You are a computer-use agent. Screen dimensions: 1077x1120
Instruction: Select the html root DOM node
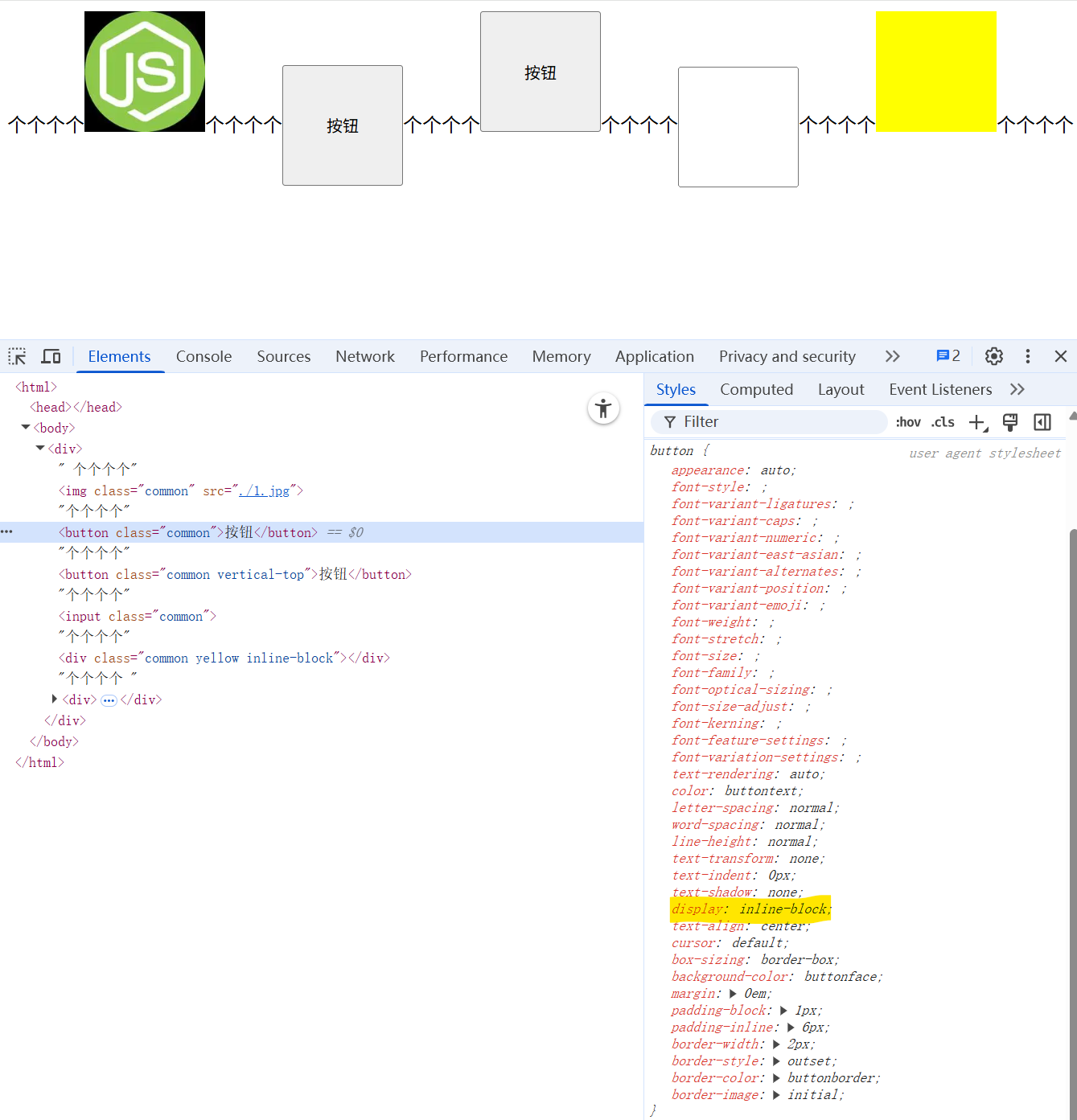pyautogui.click(x=36, y=387)
